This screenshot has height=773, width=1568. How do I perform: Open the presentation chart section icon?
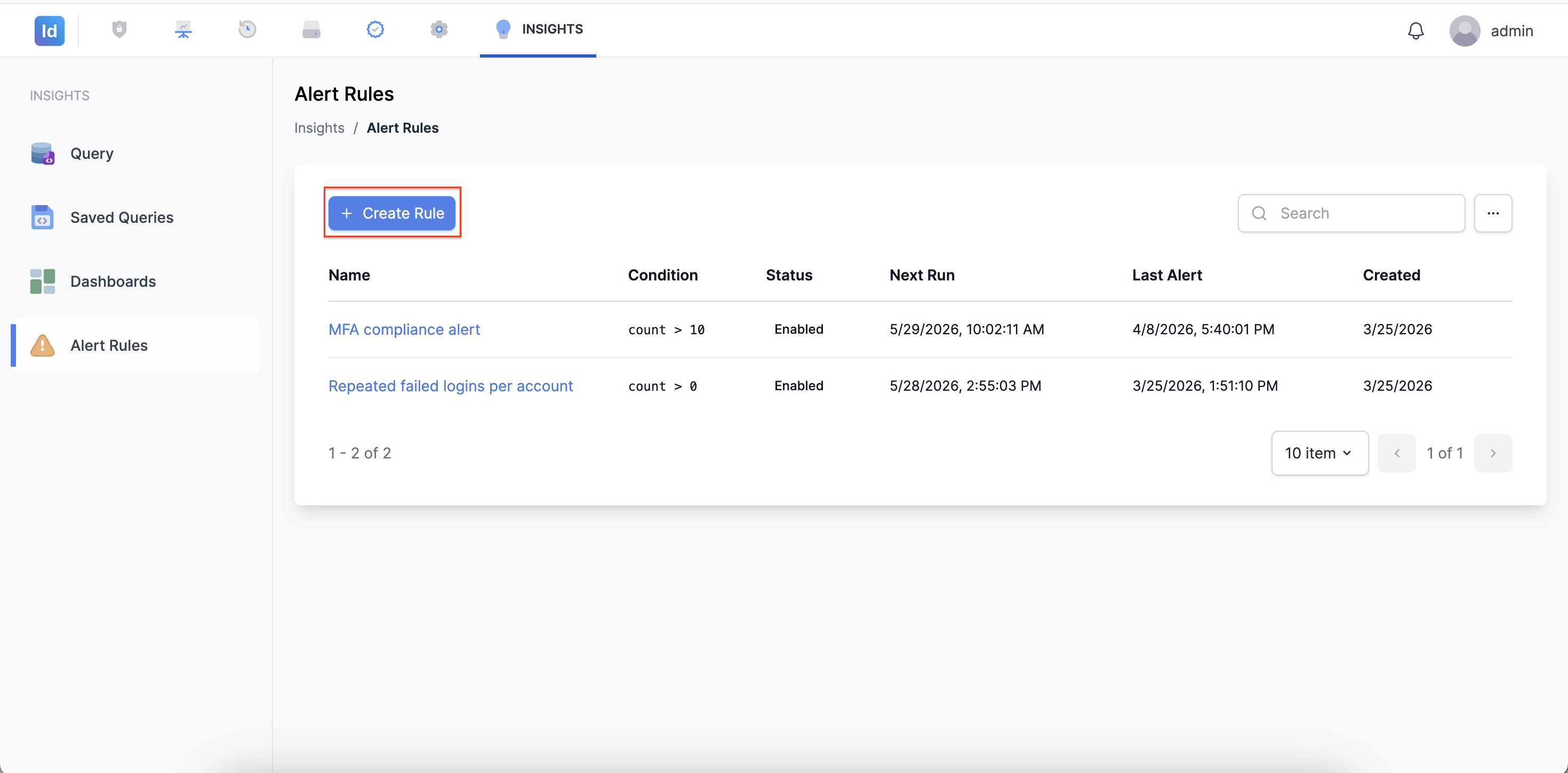[183, 29]
